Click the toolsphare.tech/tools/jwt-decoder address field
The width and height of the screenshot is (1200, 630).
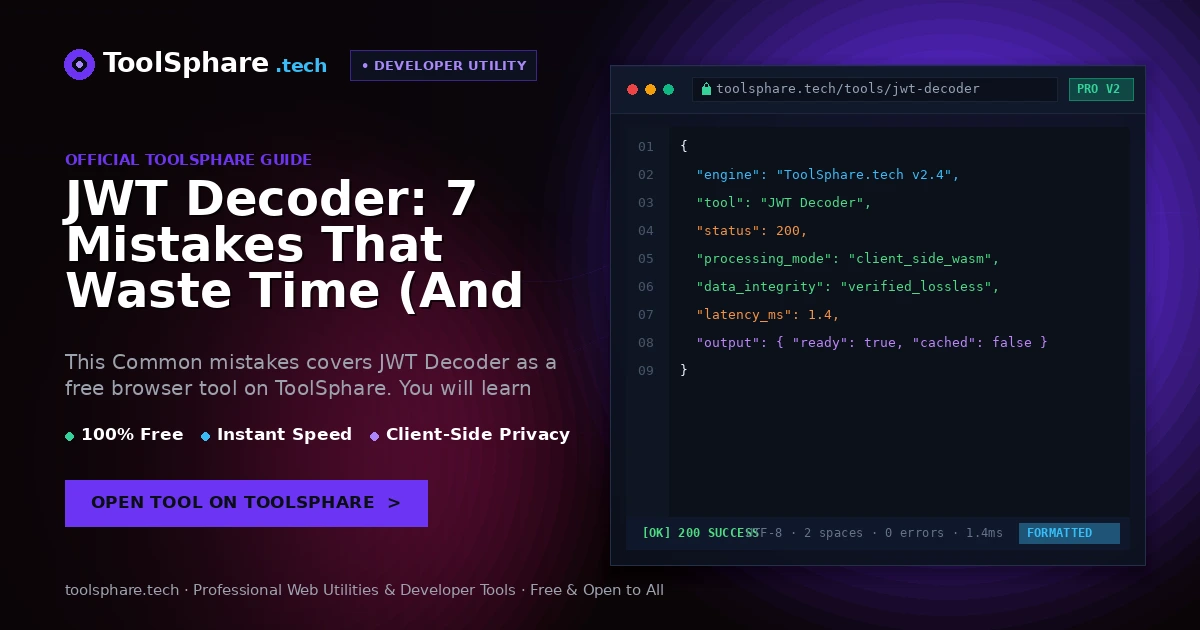coord(875,89)
